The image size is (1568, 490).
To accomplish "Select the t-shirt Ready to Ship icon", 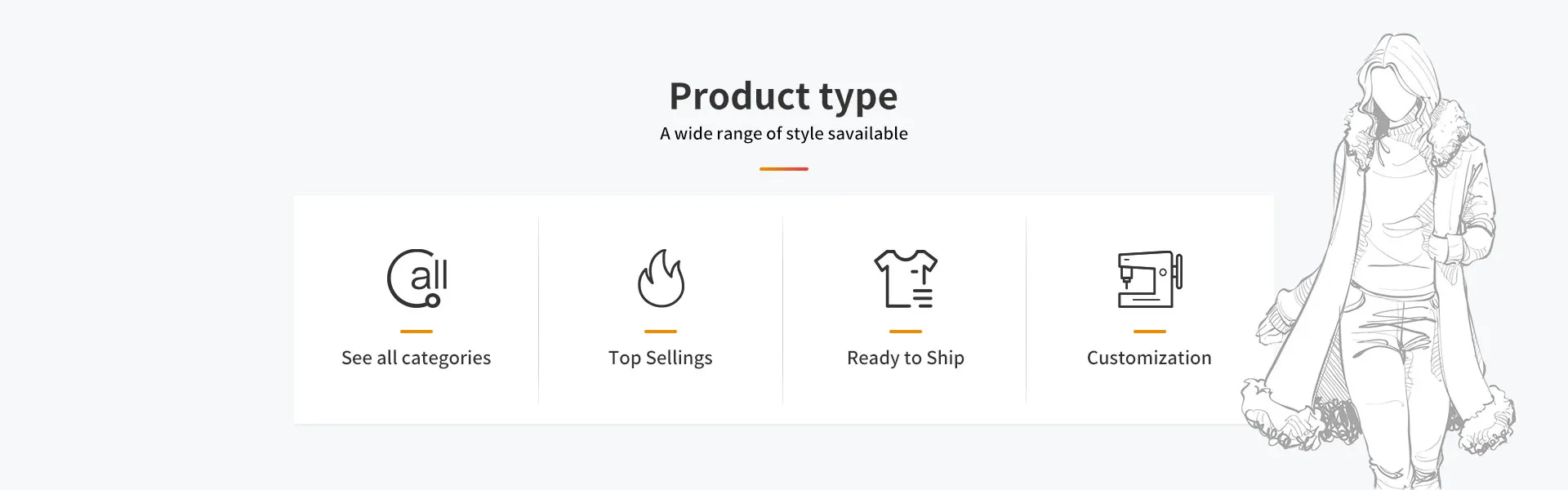I will (906, 278).
